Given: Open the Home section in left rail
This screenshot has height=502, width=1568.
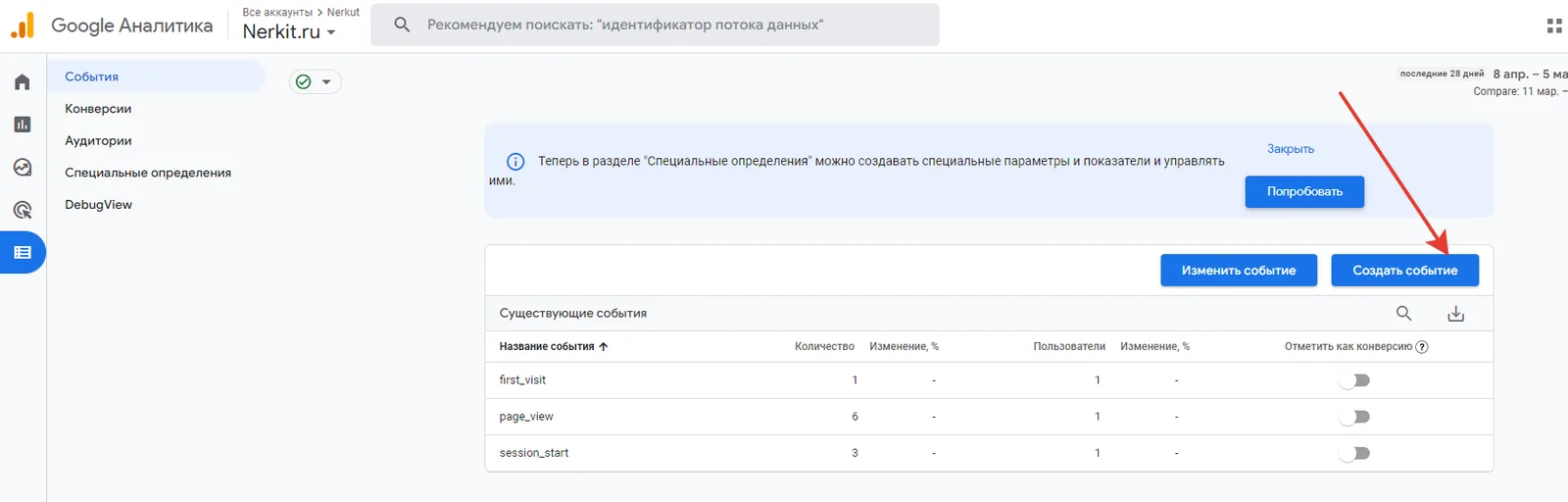Looking at the screenshot, I should pos(23,82).
